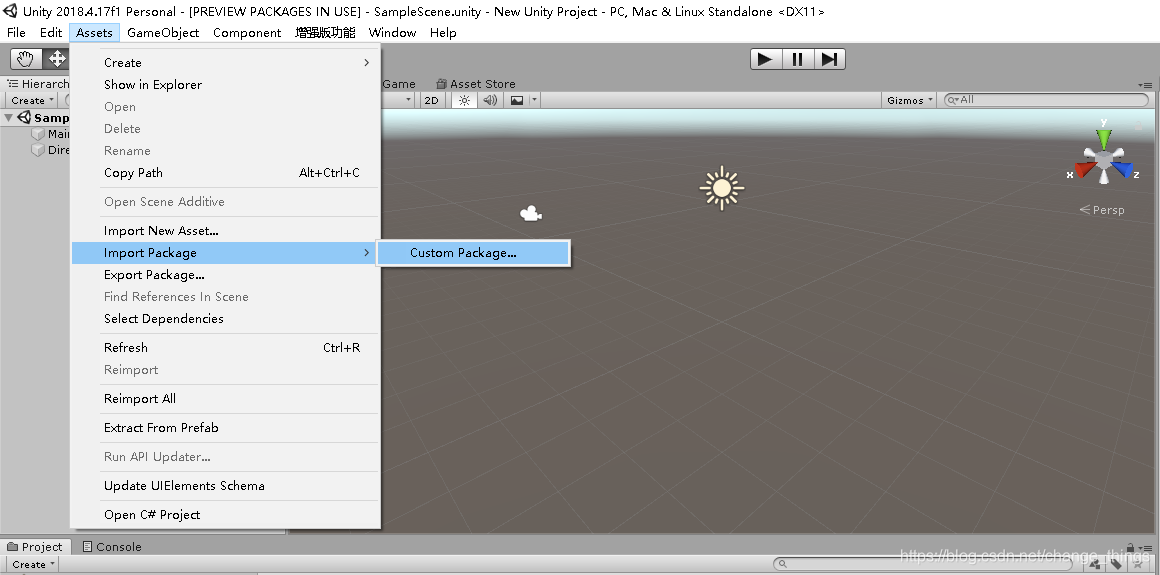The image size is (1160, 575).
Task: Choose Show in Explorer
Action: [226, 84]
